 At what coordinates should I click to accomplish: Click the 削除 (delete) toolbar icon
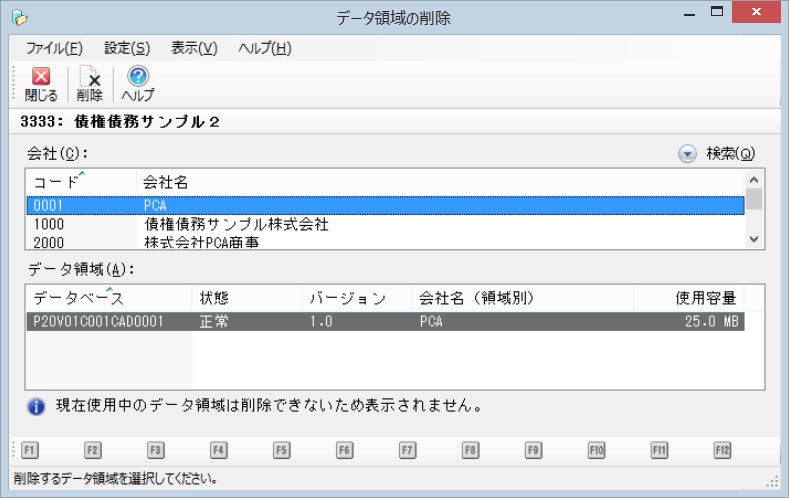(90, 84)
